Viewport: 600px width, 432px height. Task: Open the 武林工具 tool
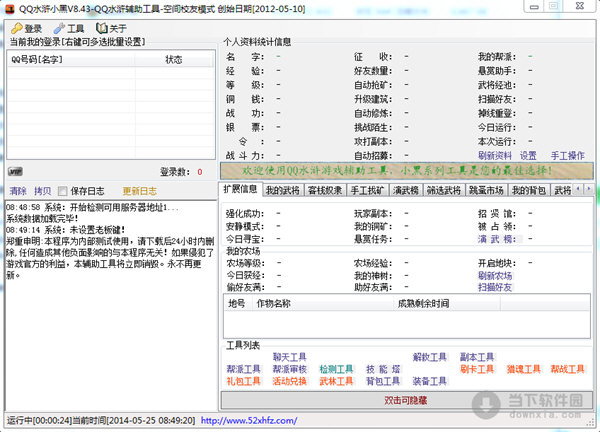click(336, 381)
